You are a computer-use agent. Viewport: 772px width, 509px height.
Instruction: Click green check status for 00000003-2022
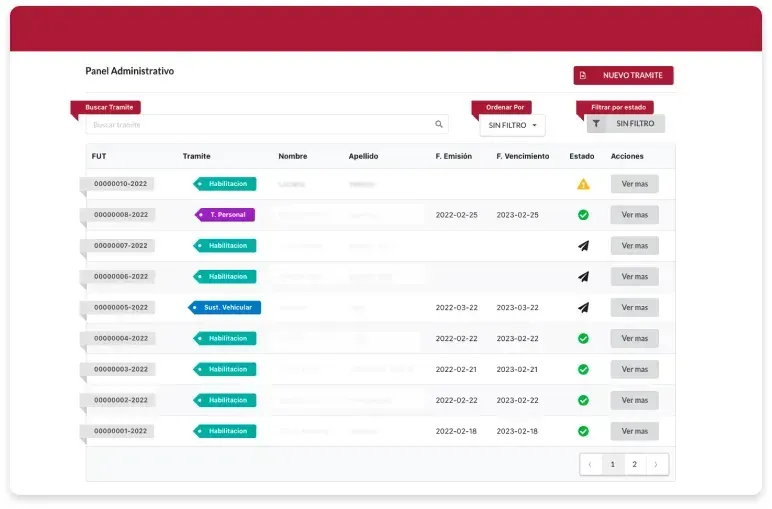[583, 369]
